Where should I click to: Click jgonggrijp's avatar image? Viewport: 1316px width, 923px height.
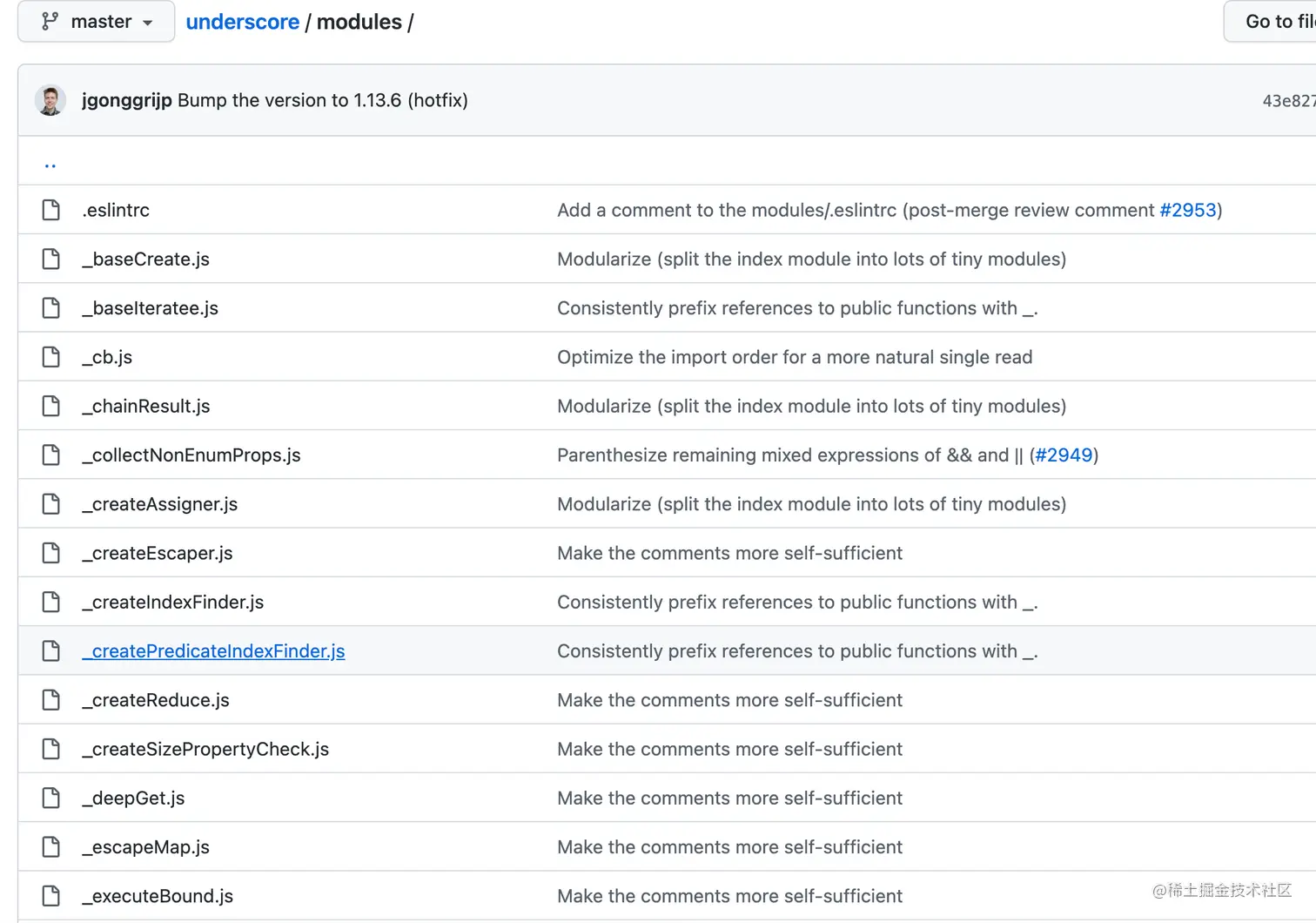(50, 100)
